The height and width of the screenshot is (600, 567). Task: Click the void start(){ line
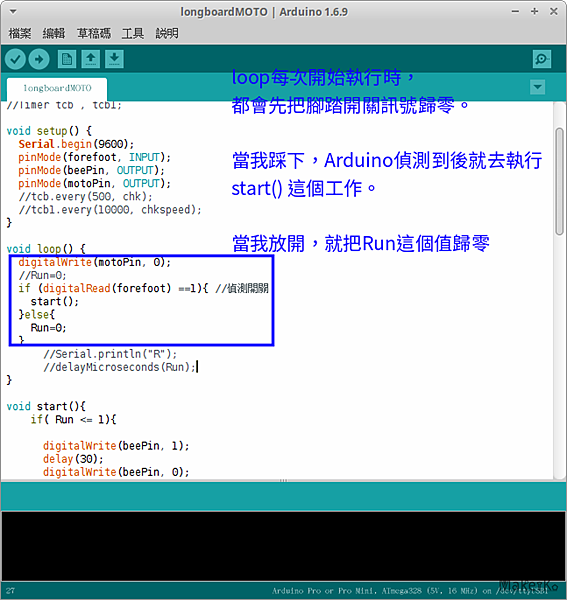[x=46, y=406]
